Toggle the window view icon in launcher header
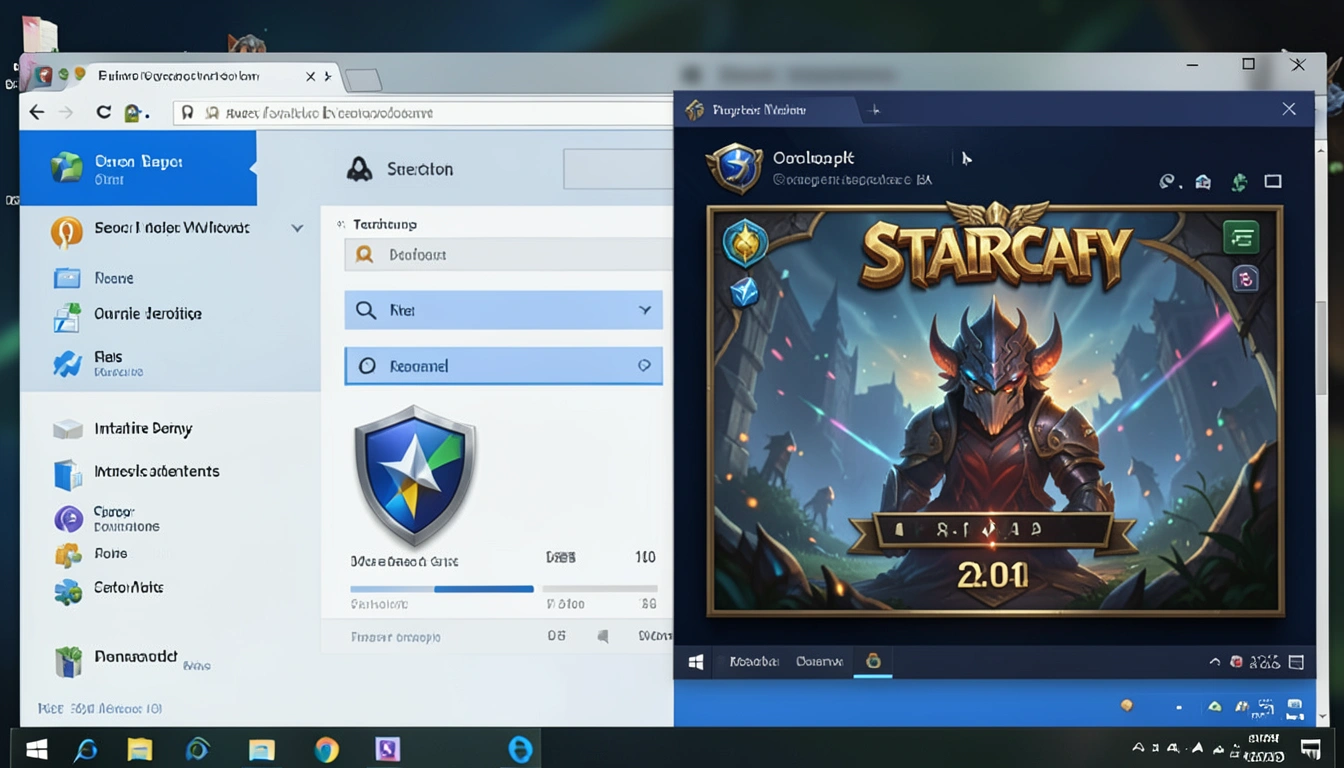The width and height of the screenshot is (1344, 768). 1273,182
